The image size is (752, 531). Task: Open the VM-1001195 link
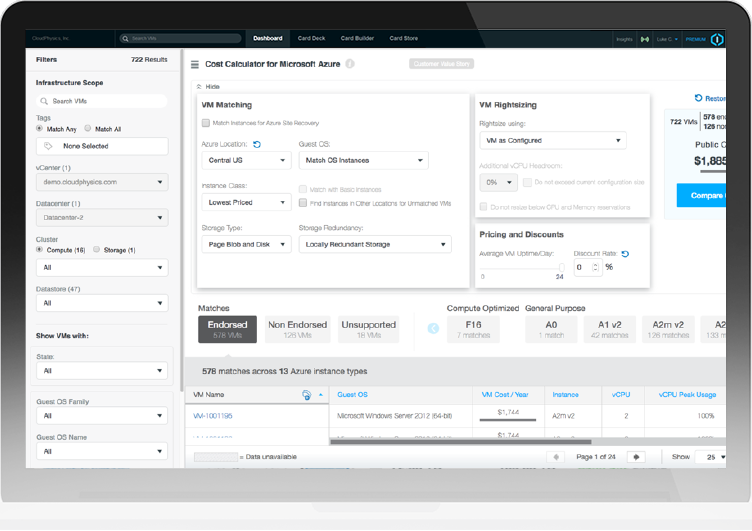point(213,415)
